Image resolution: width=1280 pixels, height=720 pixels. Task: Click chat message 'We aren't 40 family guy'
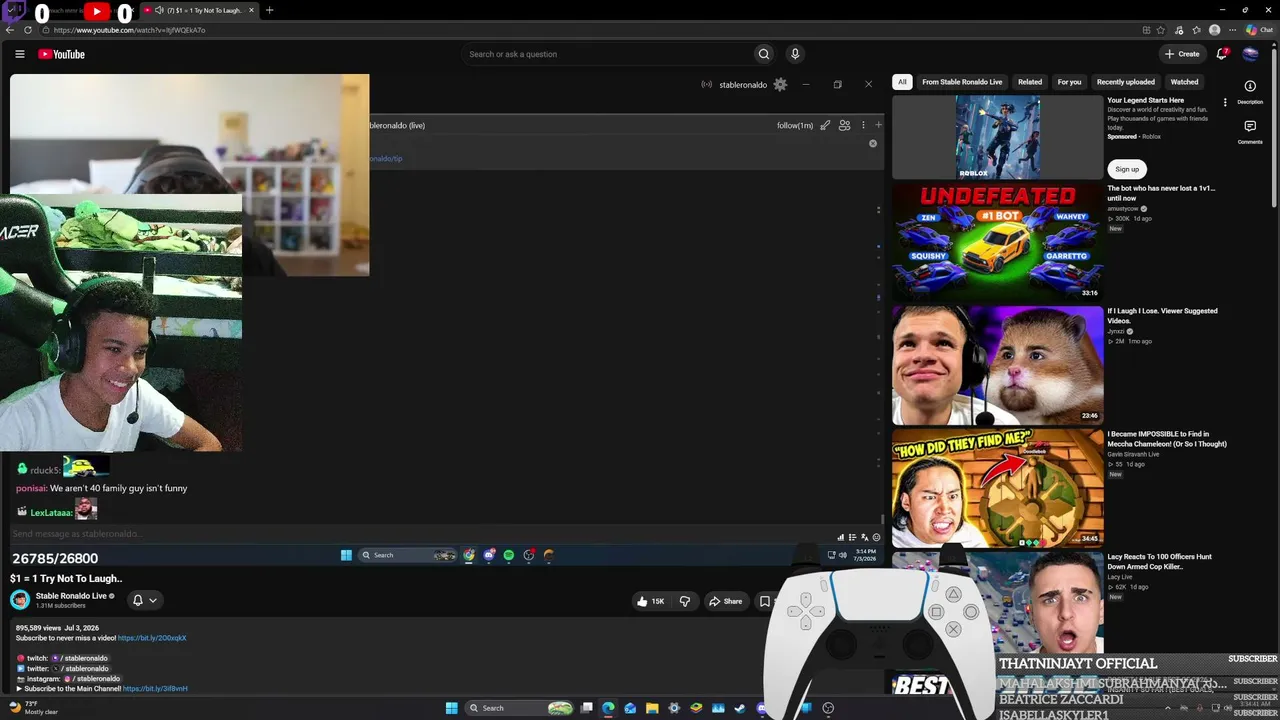coord(119,488)
